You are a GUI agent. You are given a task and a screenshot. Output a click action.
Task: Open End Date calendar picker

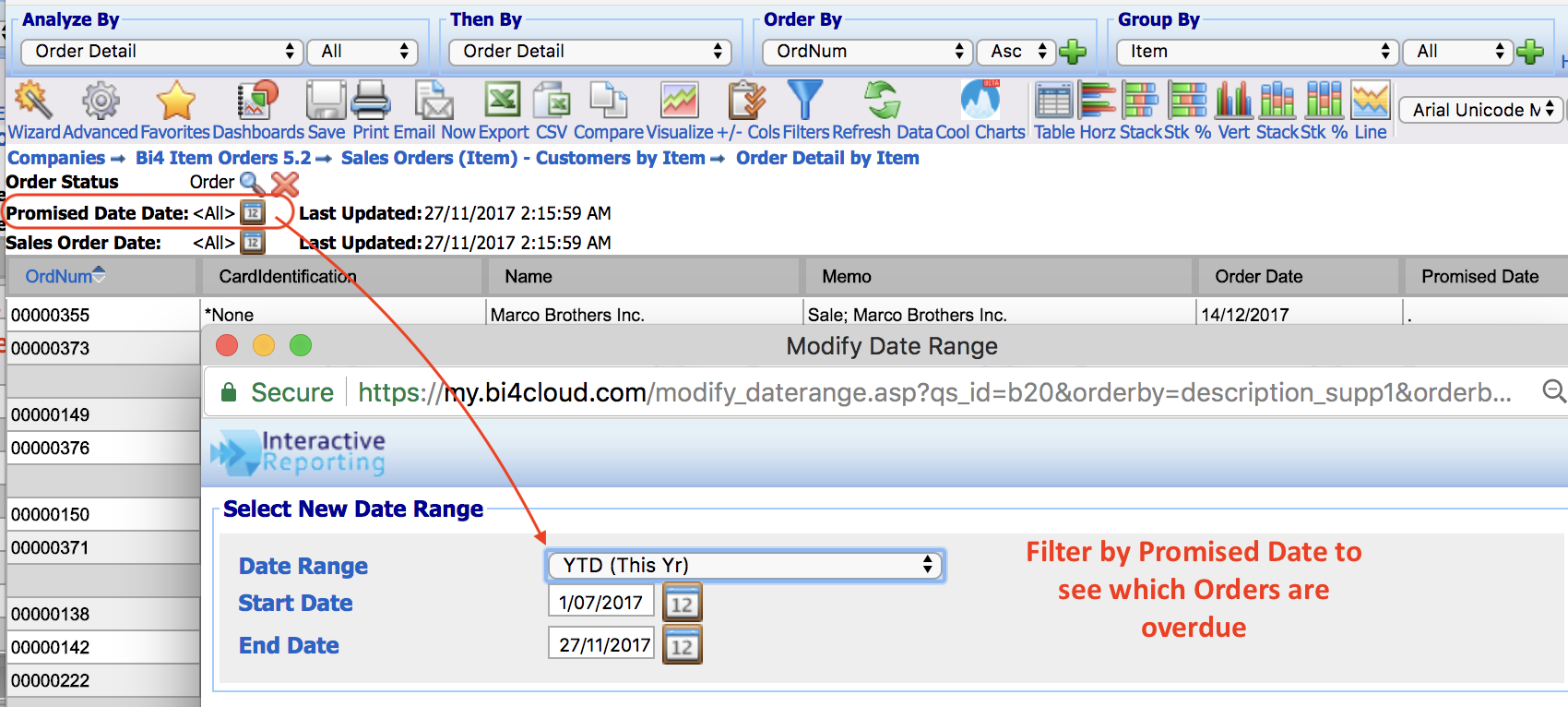click(x=683, y=645)
